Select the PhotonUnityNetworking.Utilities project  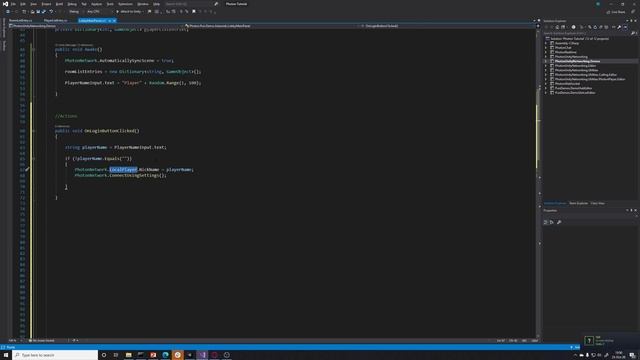[x=576, y=70]
